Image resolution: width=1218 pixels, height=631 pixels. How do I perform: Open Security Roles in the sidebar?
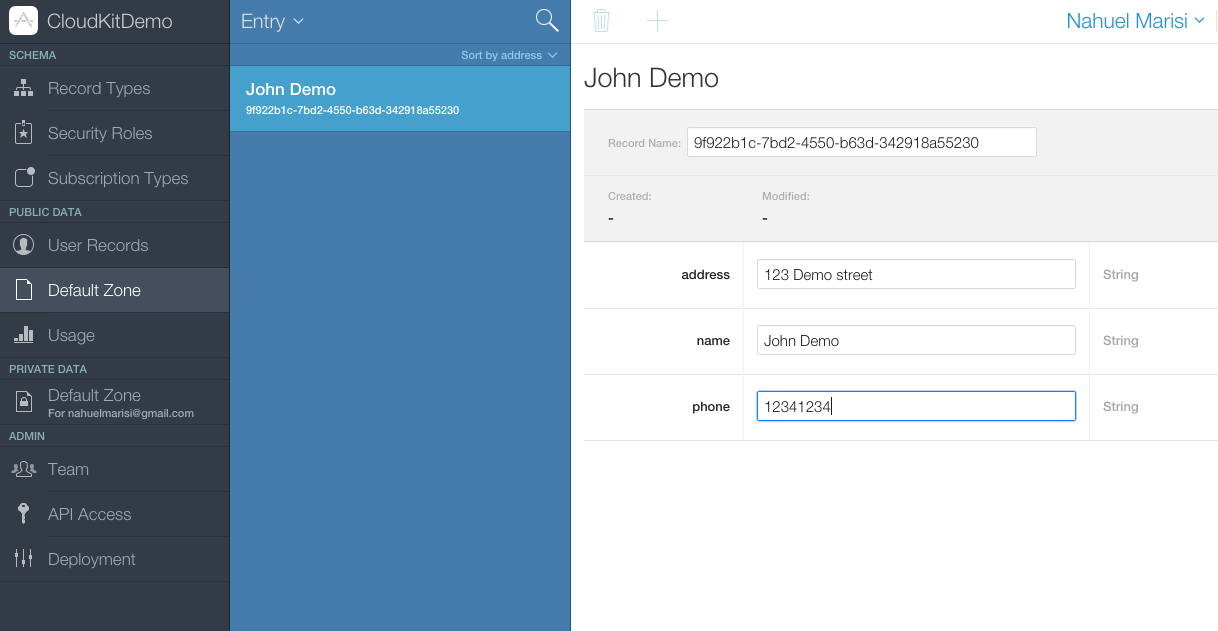click(114, 133)
